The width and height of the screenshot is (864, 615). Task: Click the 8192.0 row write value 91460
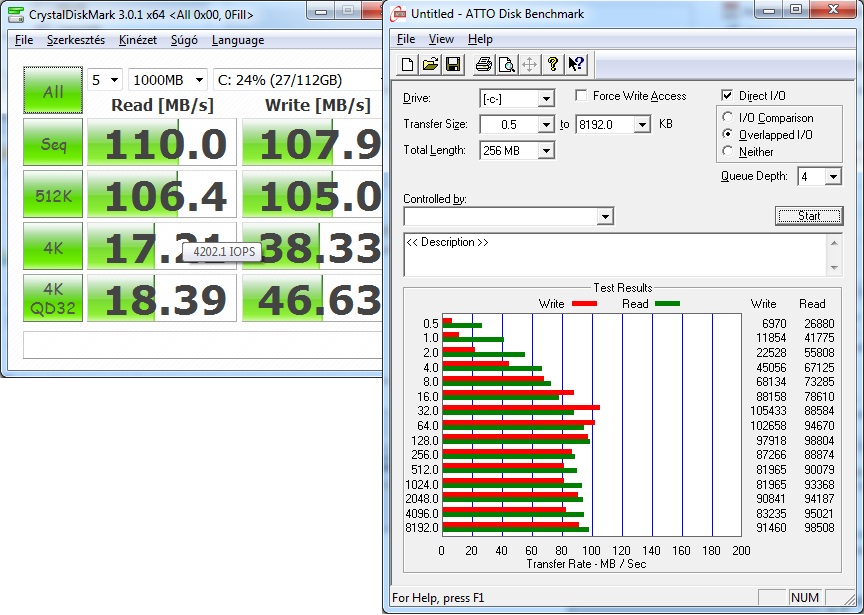click(771, 528)
